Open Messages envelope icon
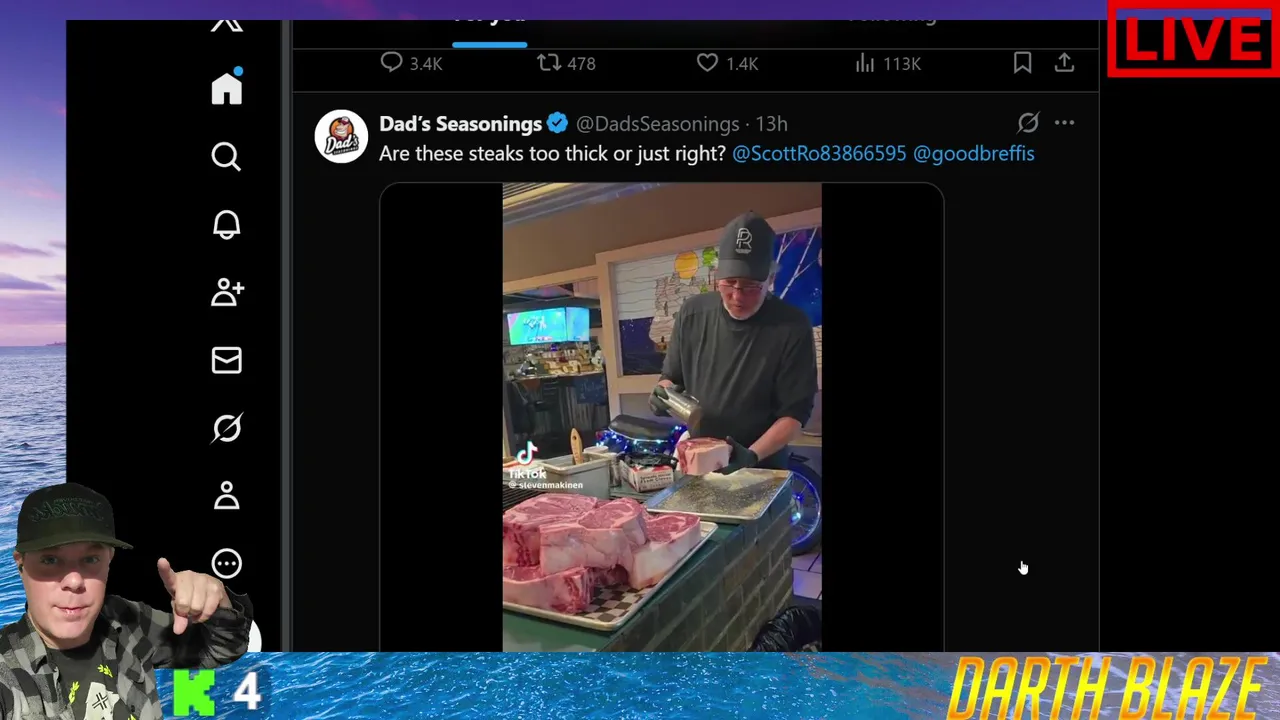The width and height of the screenshot is (1280, 720). tap(227, 360)
